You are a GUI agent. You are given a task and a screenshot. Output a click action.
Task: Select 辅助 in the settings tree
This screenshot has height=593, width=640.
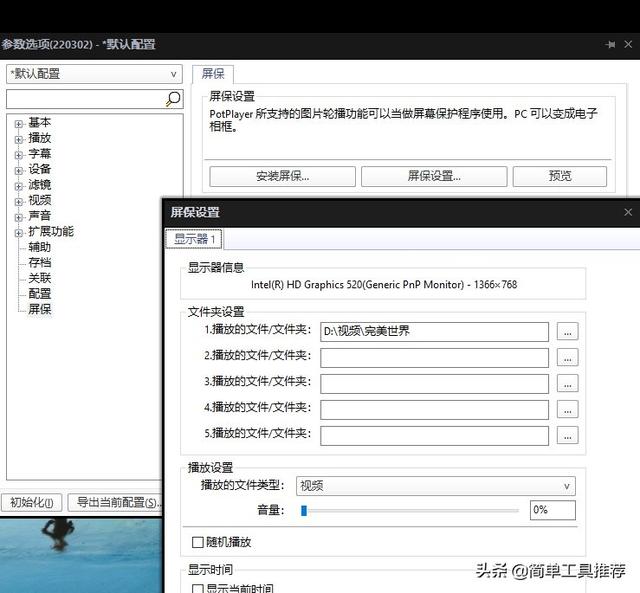[40, 247]
